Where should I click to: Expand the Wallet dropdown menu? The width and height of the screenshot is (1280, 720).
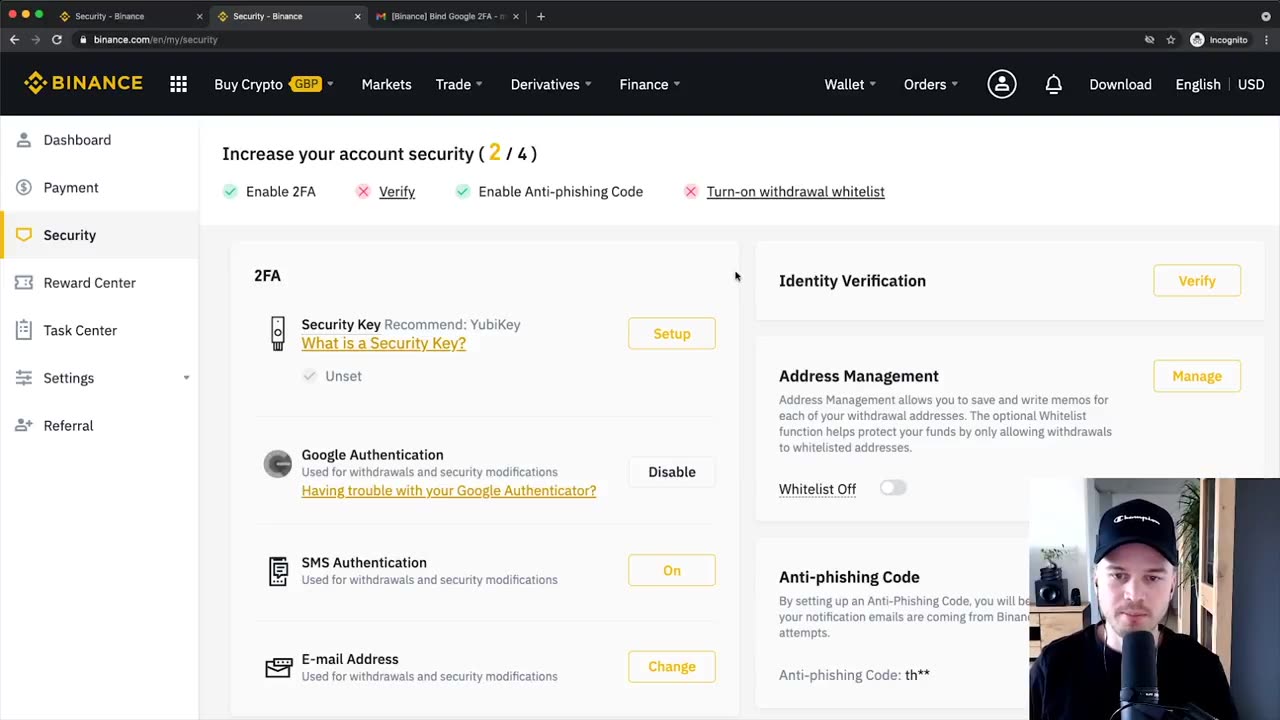tap(873, 85)
